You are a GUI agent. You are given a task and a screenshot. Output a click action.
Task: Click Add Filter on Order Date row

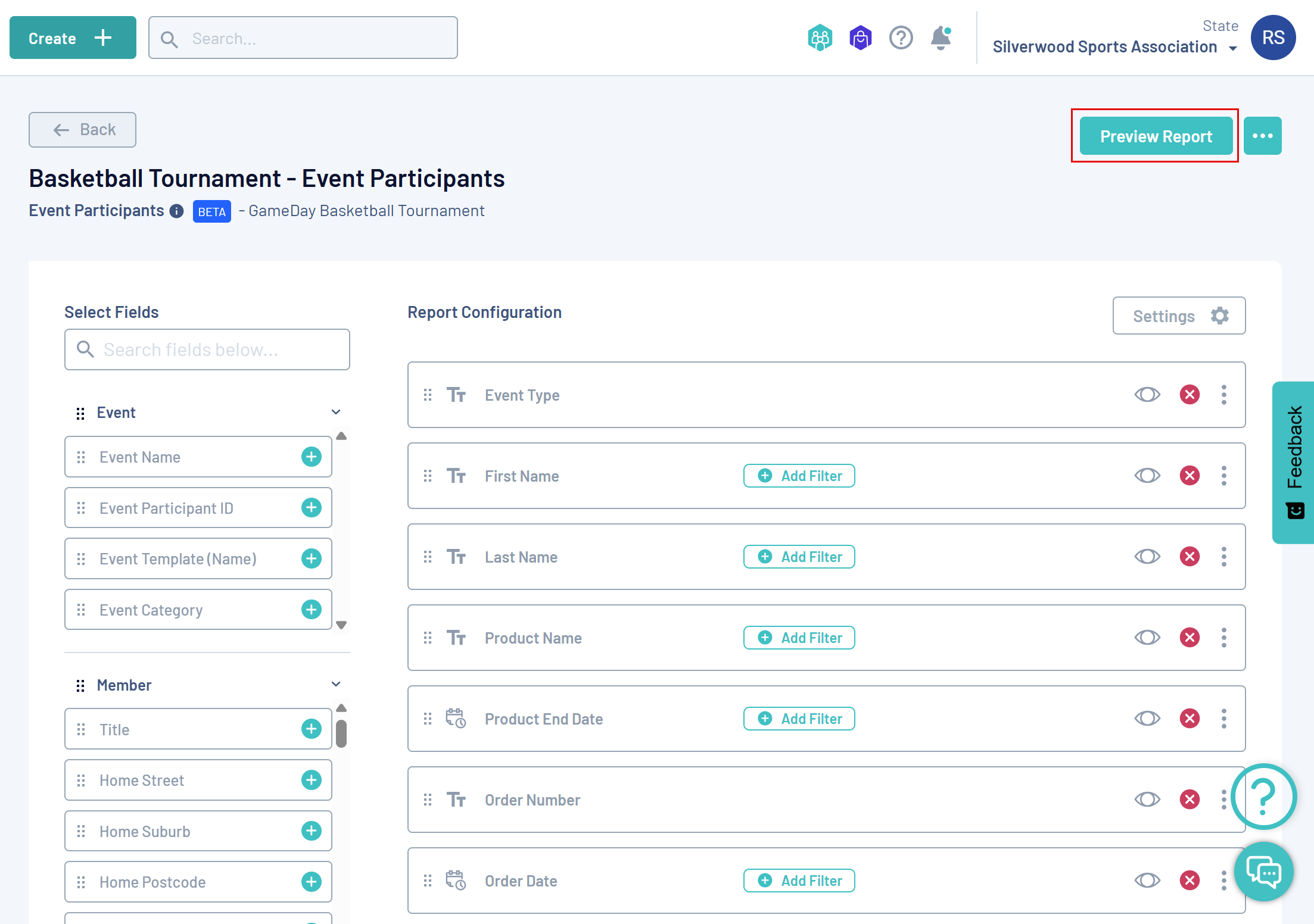pyautogui.click(x=799, y=881)
